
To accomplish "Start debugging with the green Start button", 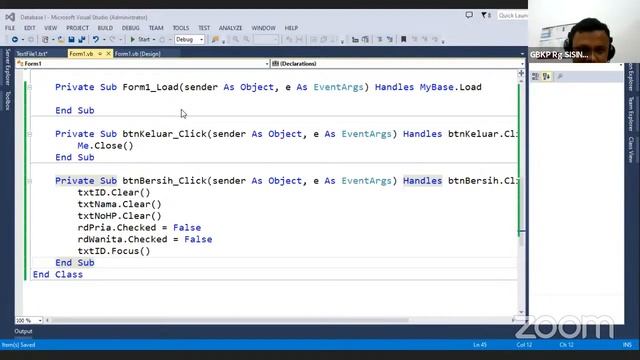I will (140, 40).
